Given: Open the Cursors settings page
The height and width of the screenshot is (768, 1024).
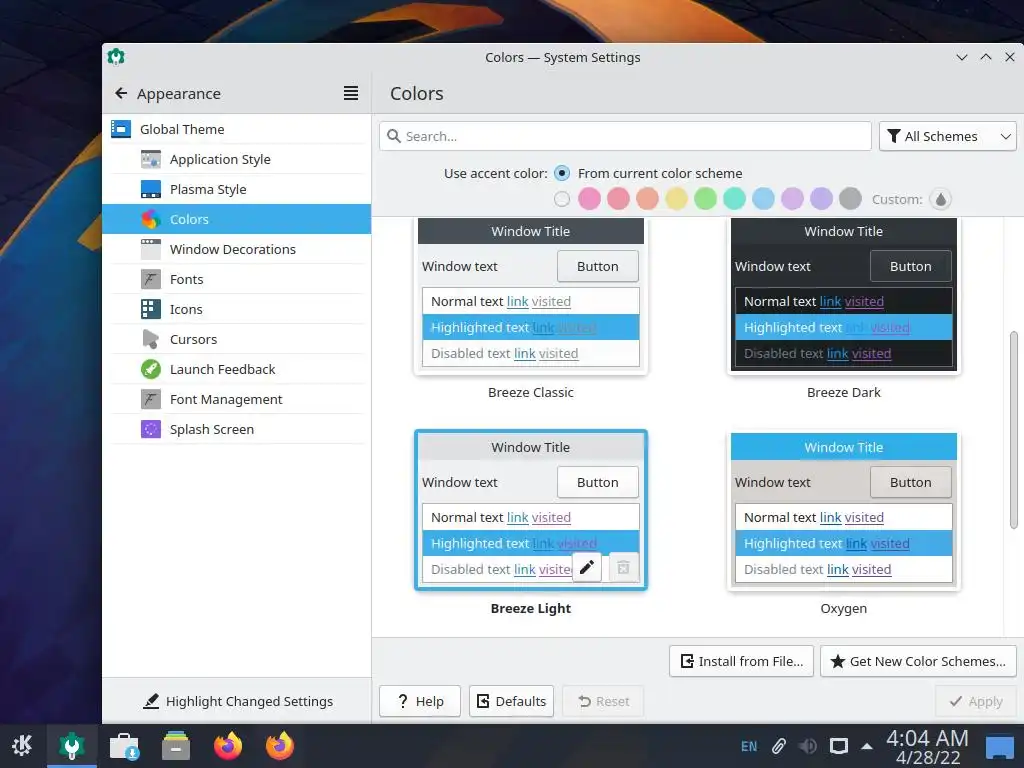Looking at the screenshot, I should coord(236,340).
